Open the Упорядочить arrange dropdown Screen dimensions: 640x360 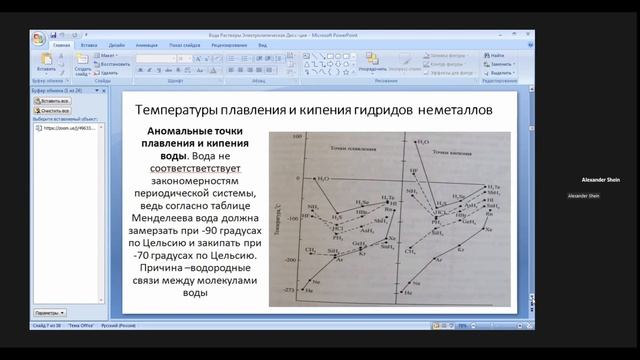[372, 62]
